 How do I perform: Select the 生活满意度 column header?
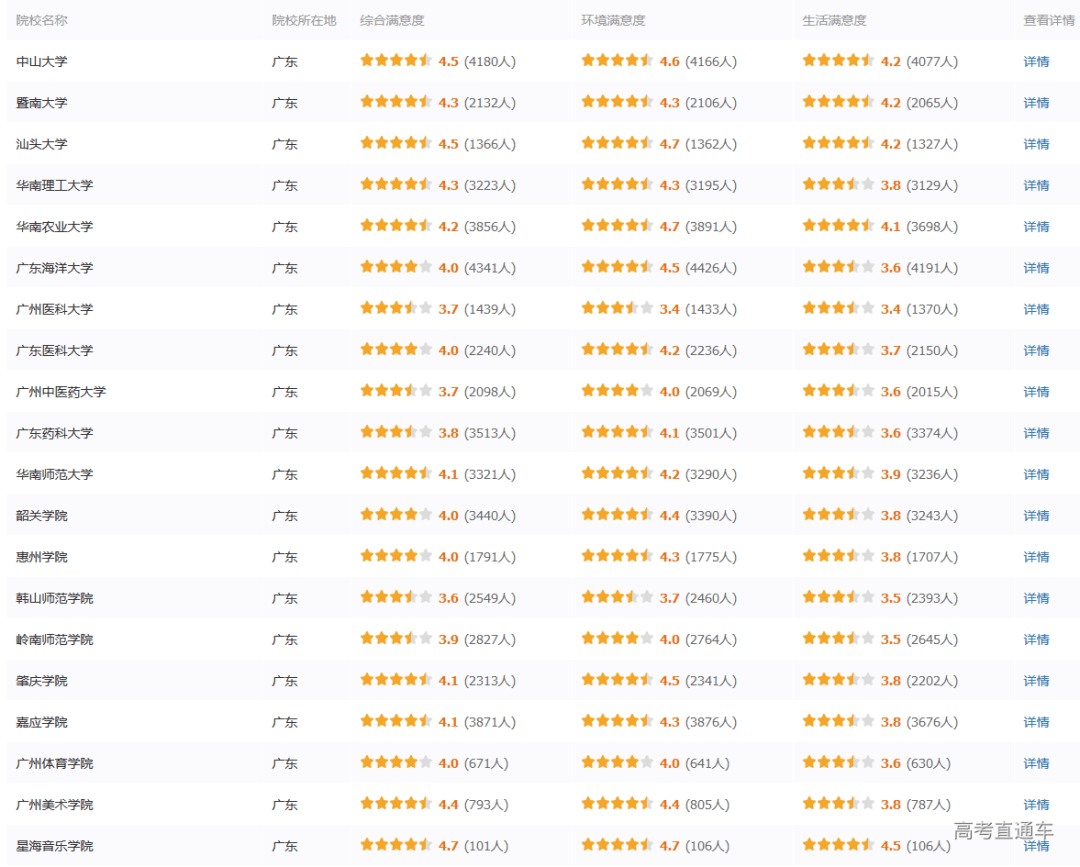(x=834, y=21)
